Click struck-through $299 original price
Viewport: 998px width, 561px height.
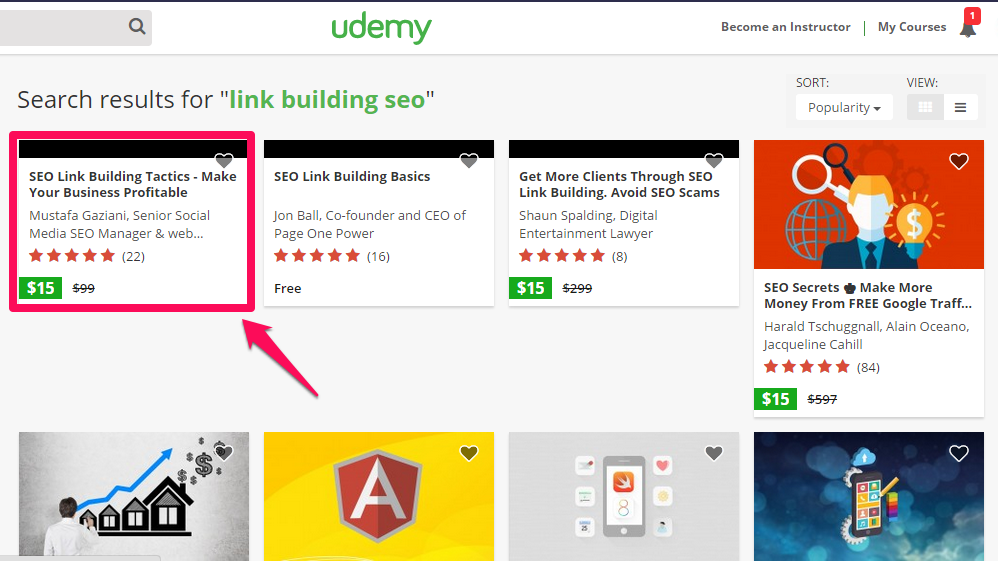point(577,288)
